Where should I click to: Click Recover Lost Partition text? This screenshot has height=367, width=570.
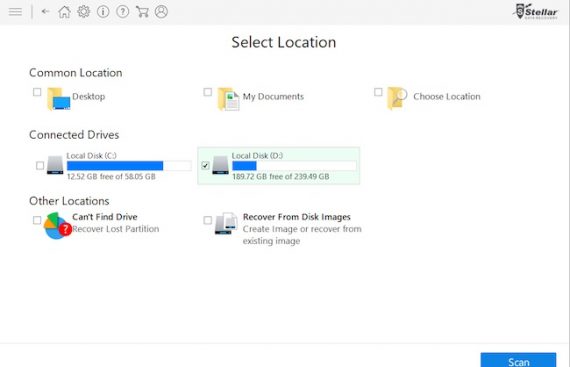click(116, 229)
